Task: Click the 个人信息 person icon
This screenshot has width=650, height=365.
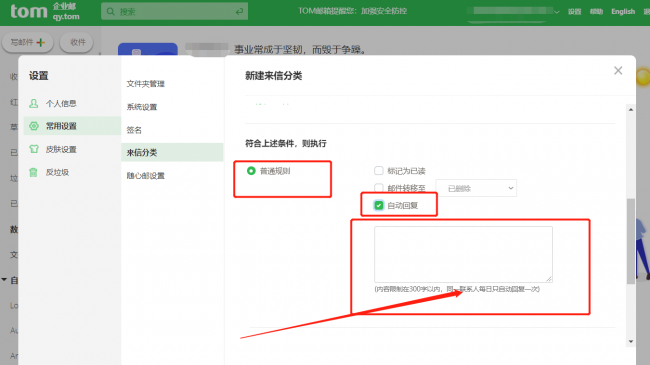Action: [34, 103]
